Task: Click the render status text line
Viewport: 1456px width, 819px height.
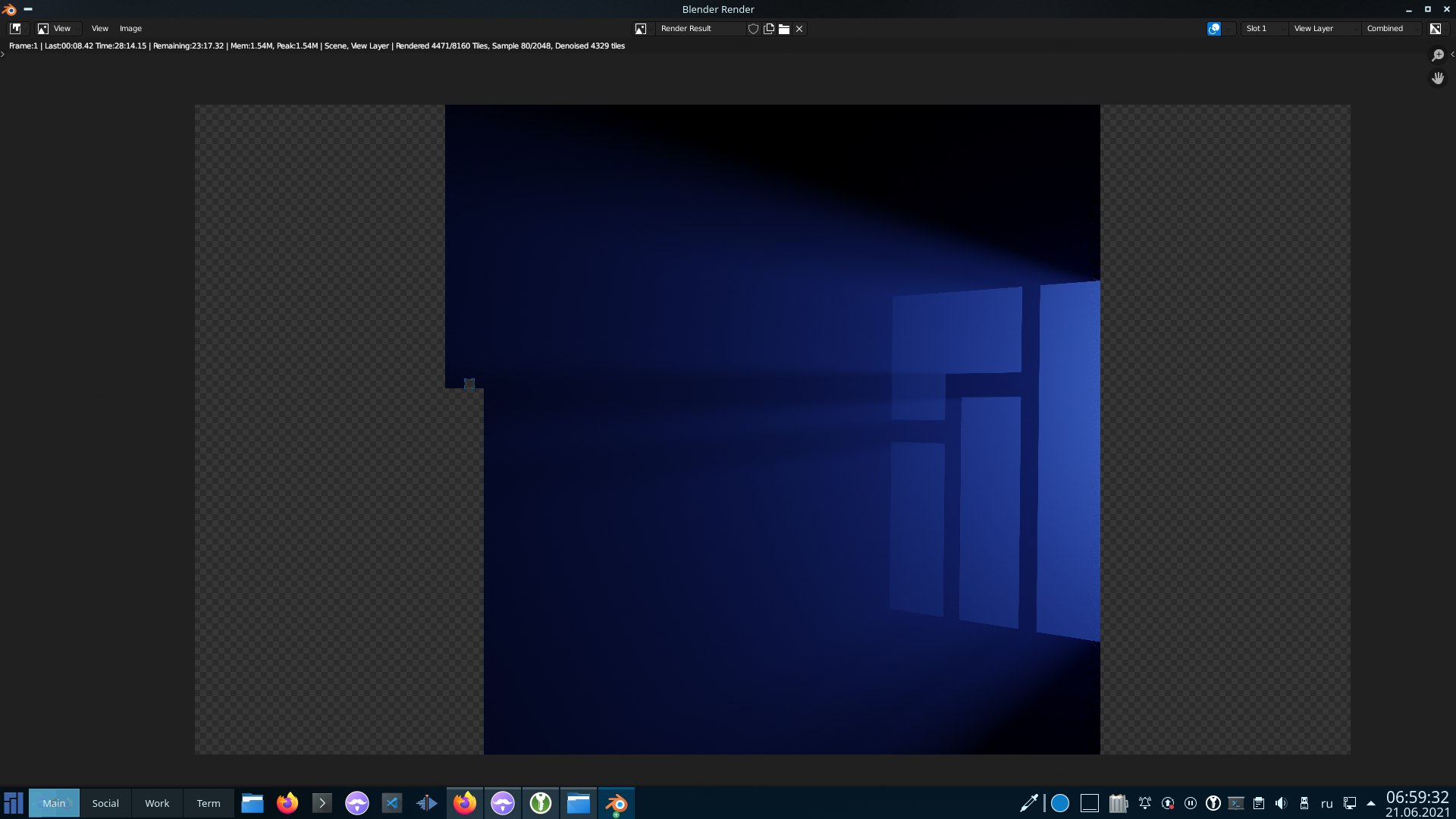Action: tap(317, 45)
